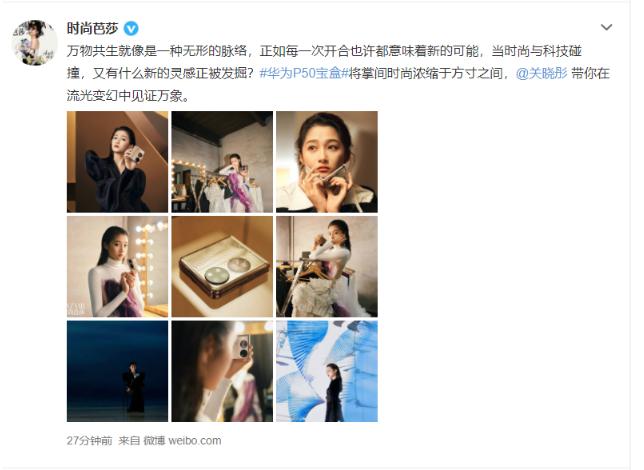
Task: Open the 时尚芭莎 account name link
Action: [92, 28]
